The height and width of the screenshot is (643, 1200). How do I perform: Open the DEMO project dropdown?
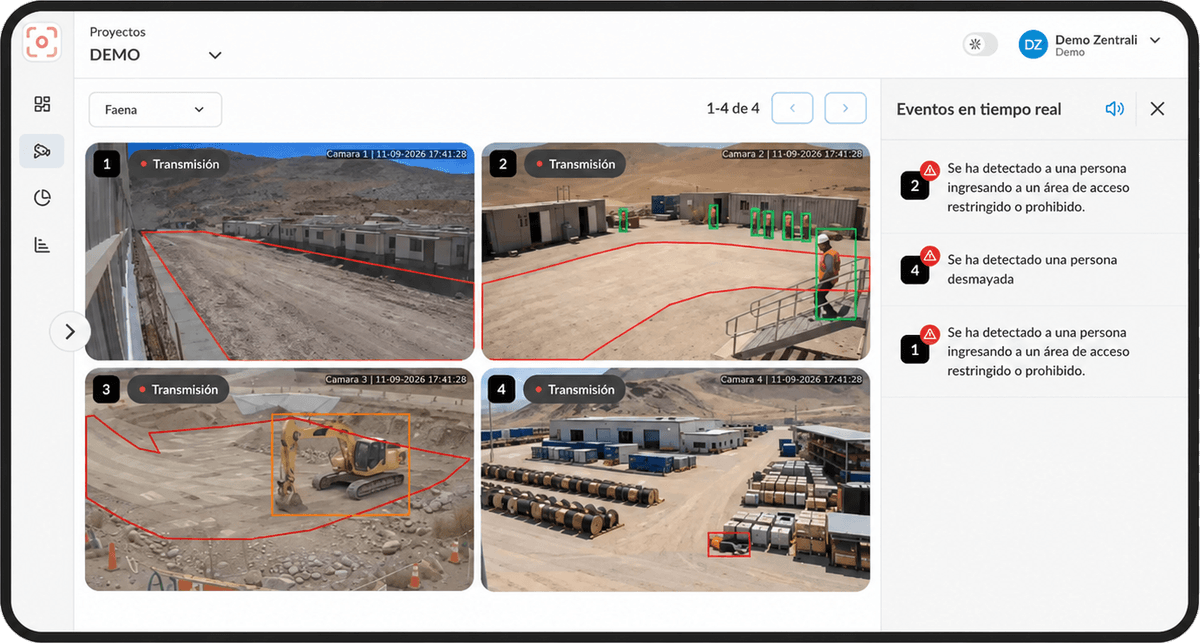pos(156,55)
